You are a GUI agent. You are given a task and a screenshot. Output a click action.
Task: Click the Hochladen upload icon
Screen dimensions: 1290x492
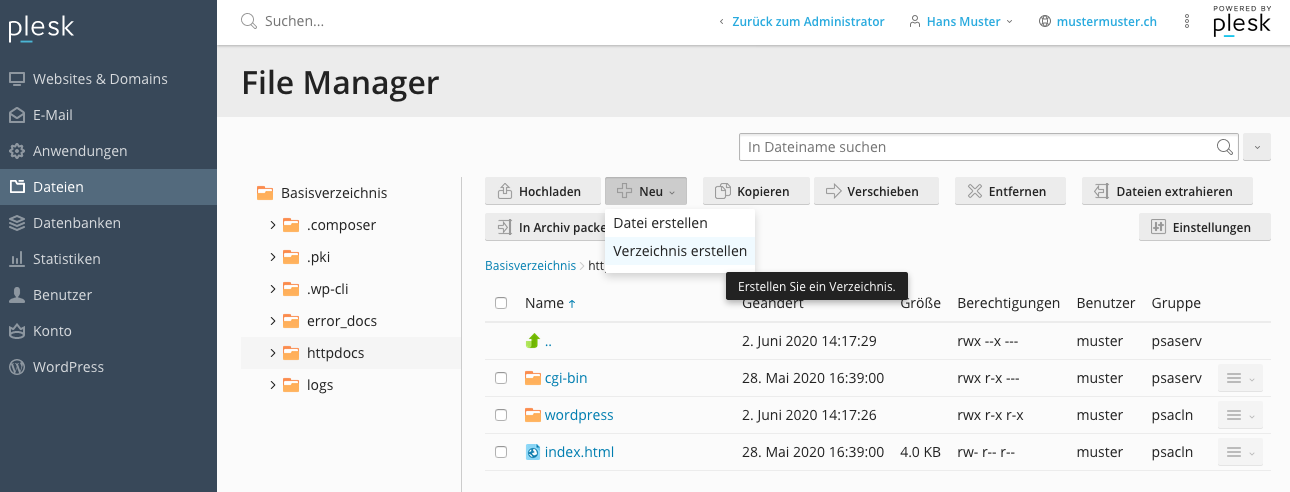click(x=503, y=191)
